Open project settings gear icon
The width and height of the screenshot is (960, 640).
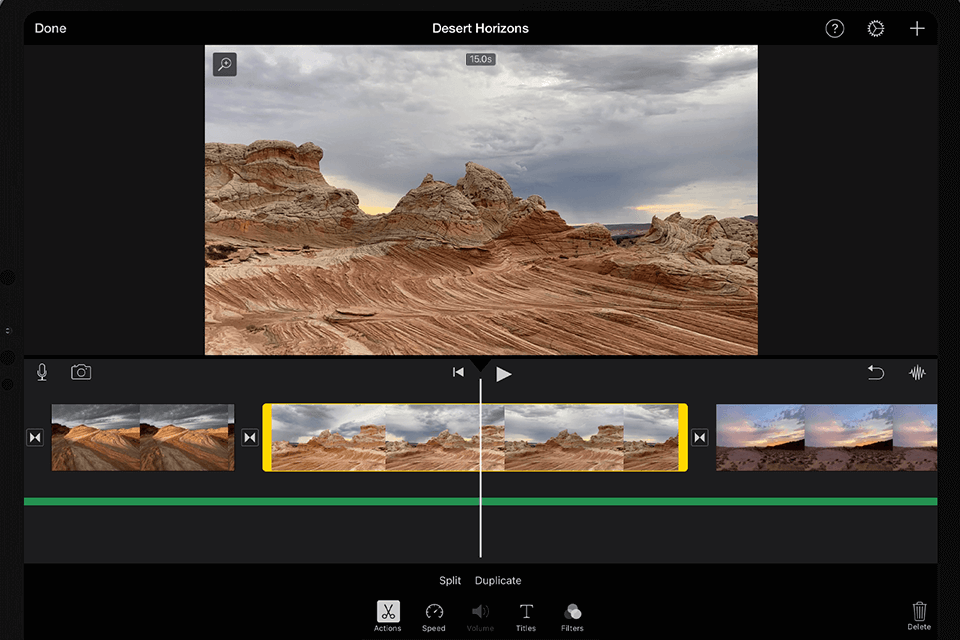[x=876, y=28]
